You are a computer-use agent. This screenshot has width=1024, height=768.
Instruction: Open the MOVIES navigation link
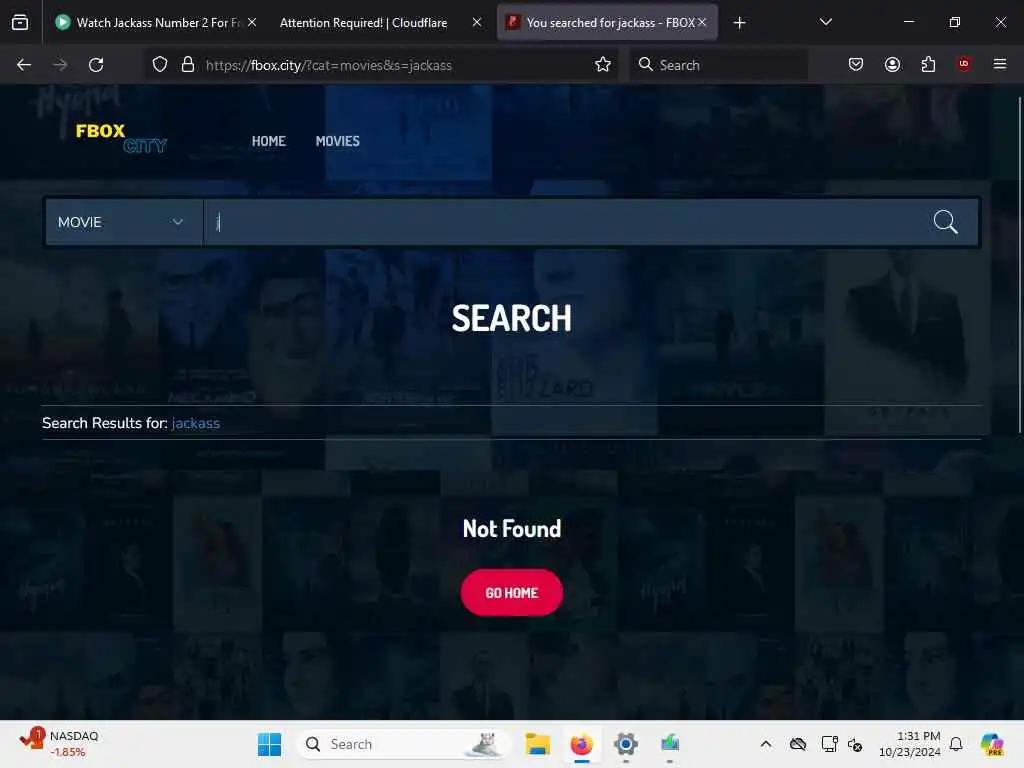338,141
